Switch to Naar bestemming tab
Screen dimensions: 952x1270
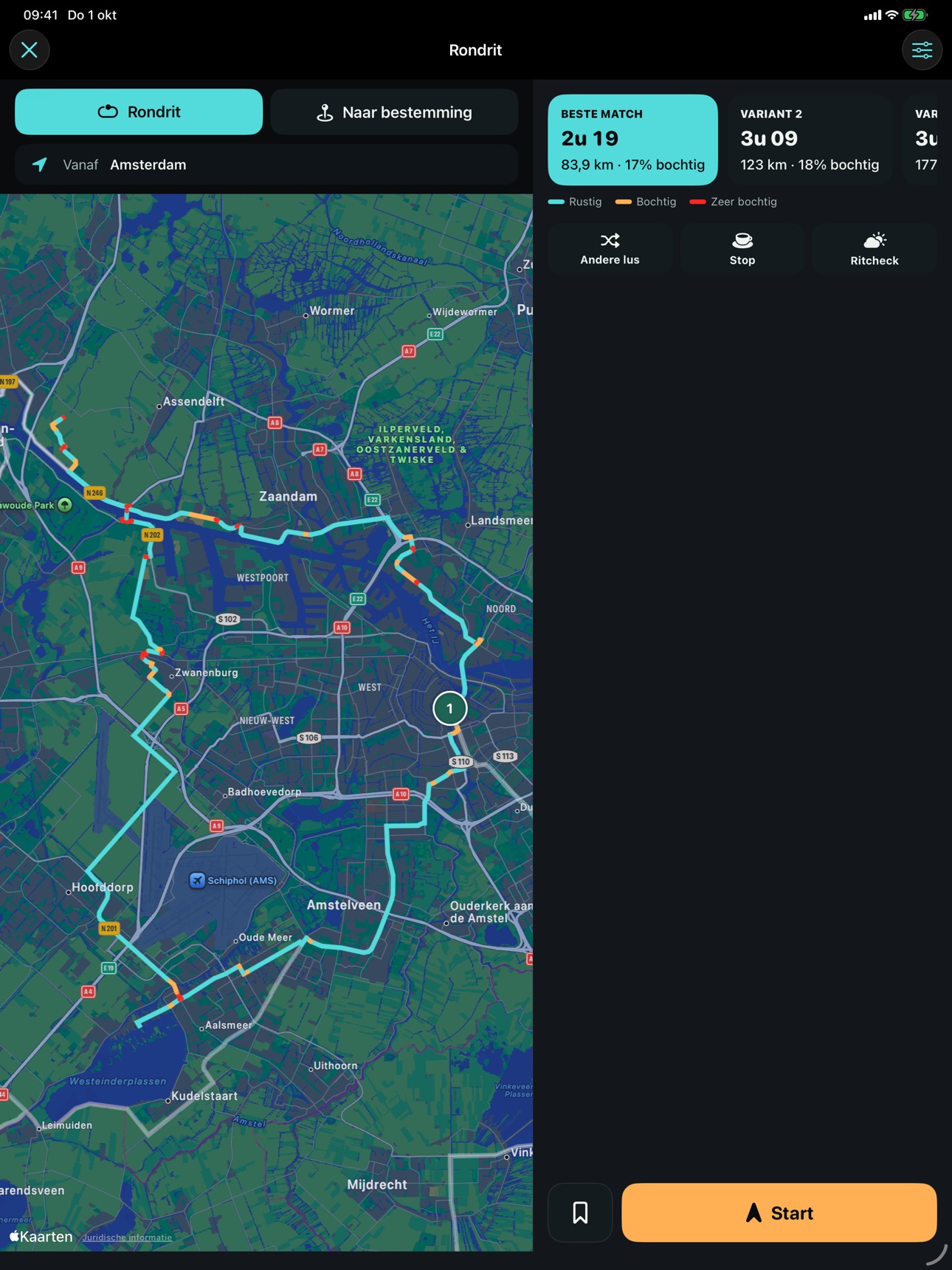[394, 112]
